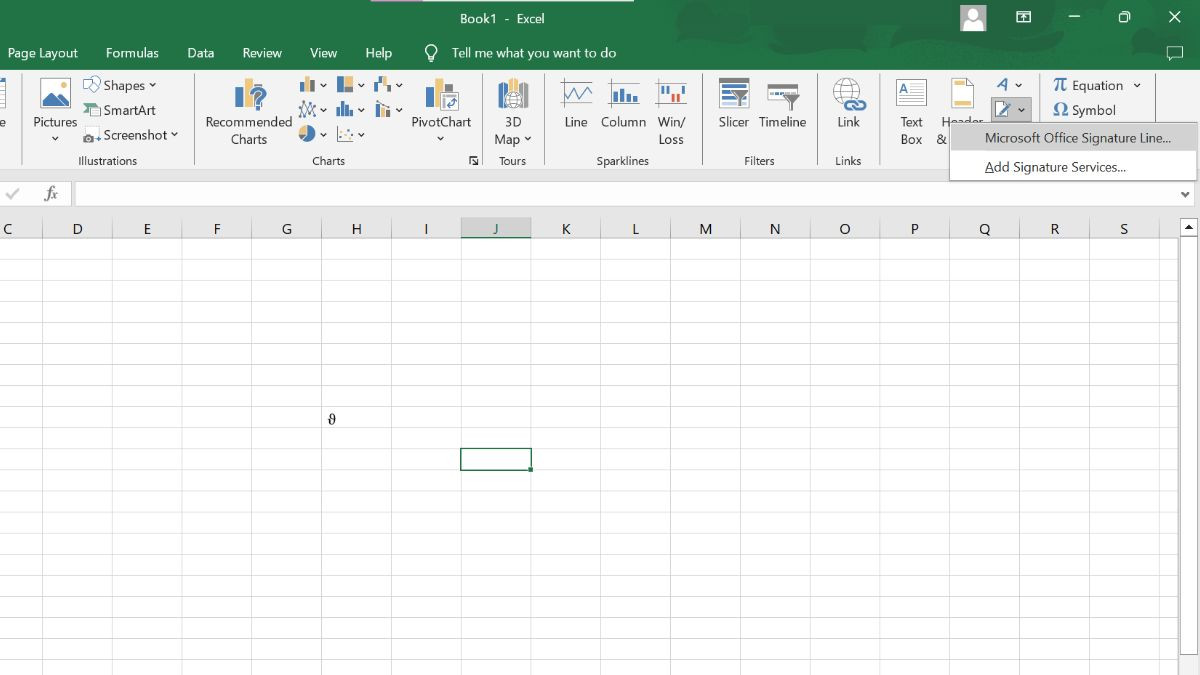Click the vertical scrollbar up arrow

pyautogui.click(x=1189, y=228)
